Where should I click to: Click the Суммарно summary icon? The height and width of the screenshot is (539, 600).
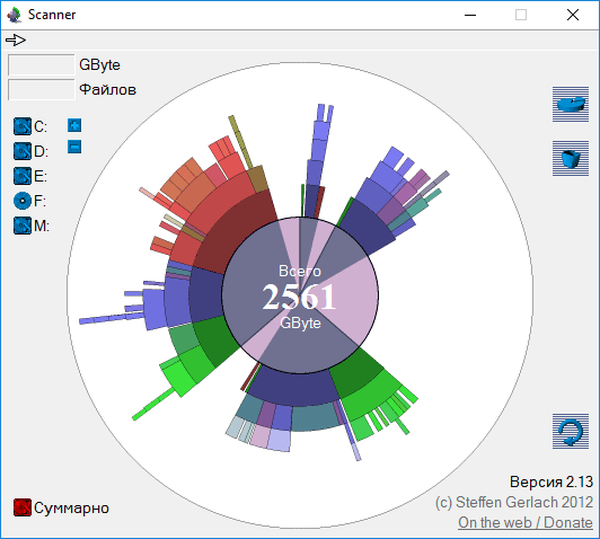point(23,508)
